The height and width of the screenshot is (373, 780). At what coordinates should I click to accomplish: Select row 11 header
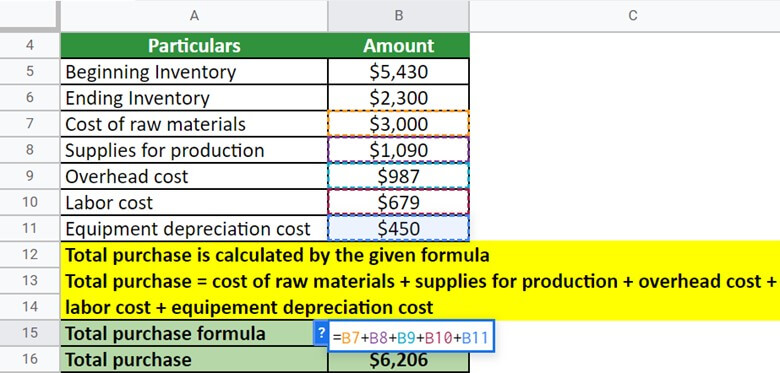[x=30, y=228]
